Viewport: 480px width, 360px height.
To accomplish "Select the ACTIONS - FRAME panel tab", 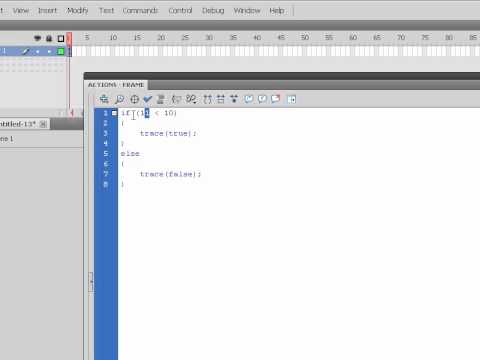I will [116, 85].
